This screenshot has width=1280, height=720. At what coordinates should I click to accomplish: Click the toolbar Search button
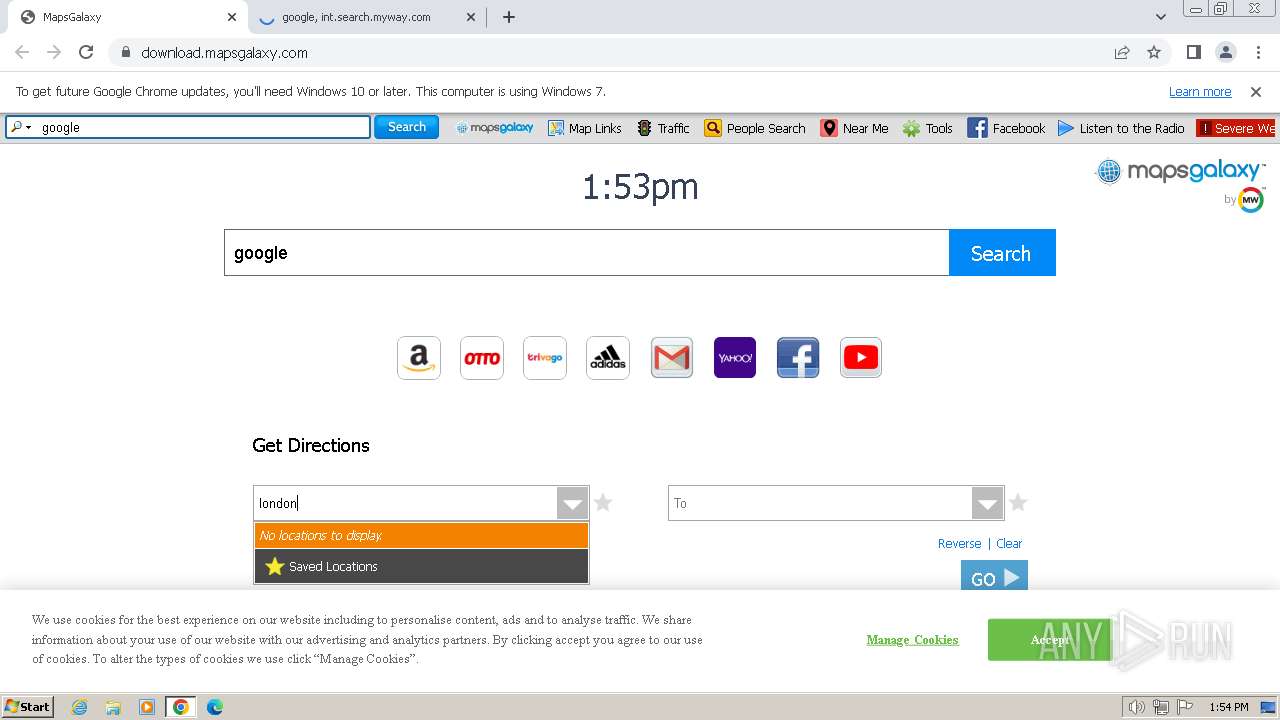[407, 127]
